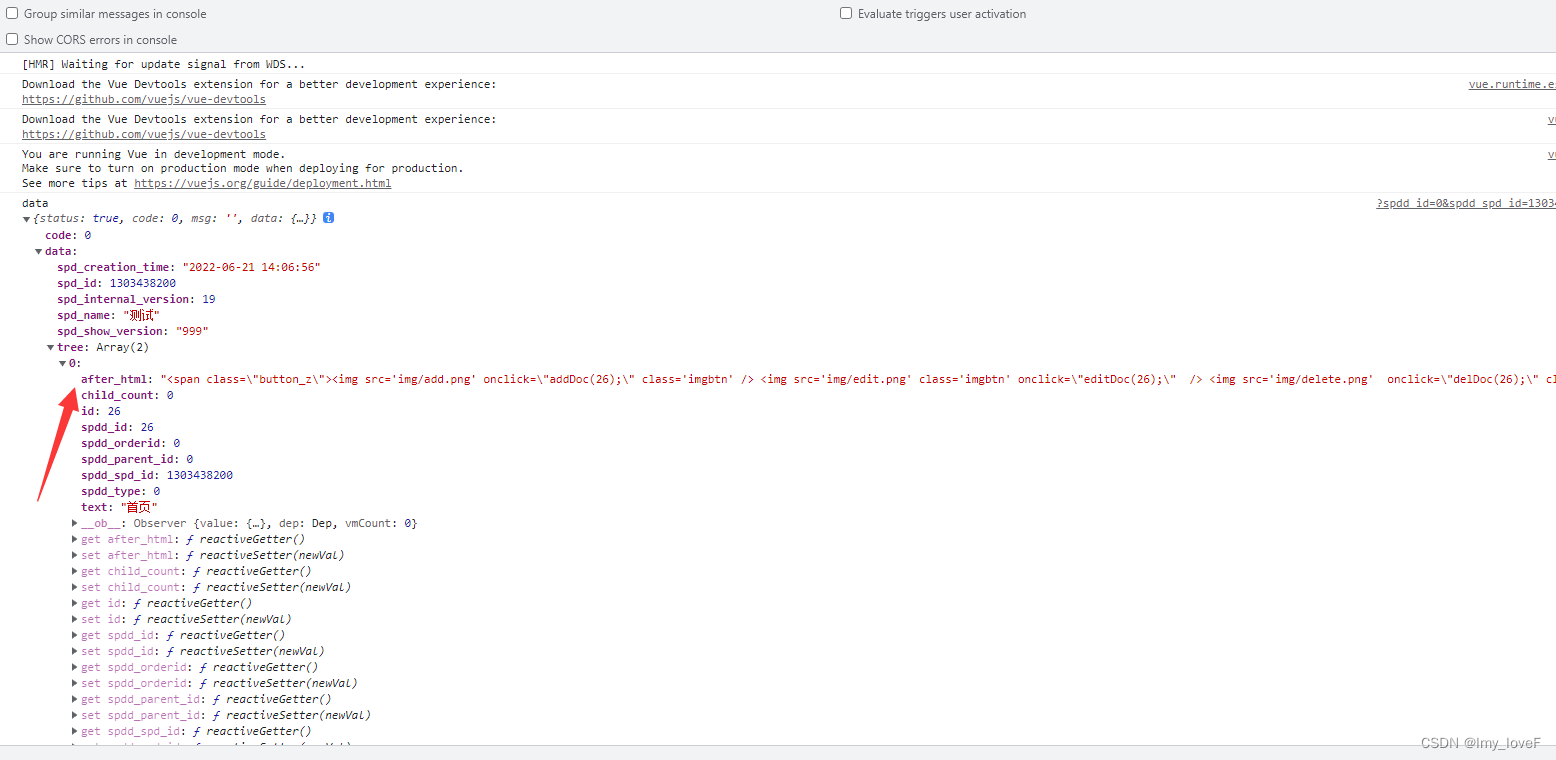Toggle Group similar messages in console checkbox

pyautogui.click(x=12, y=14)
